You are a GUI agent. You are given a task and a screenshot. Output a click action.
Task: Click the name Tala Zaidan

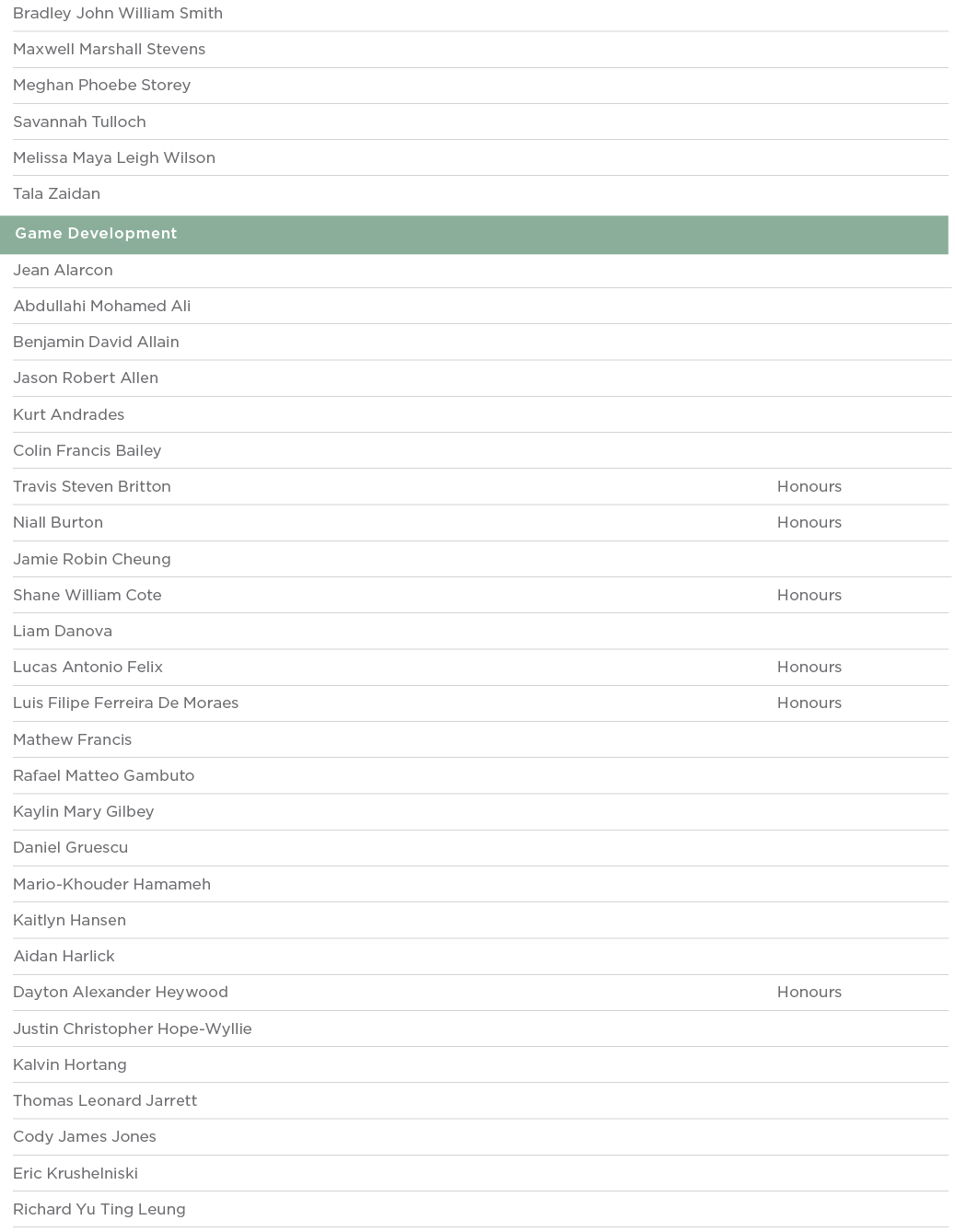pos(56,193)
